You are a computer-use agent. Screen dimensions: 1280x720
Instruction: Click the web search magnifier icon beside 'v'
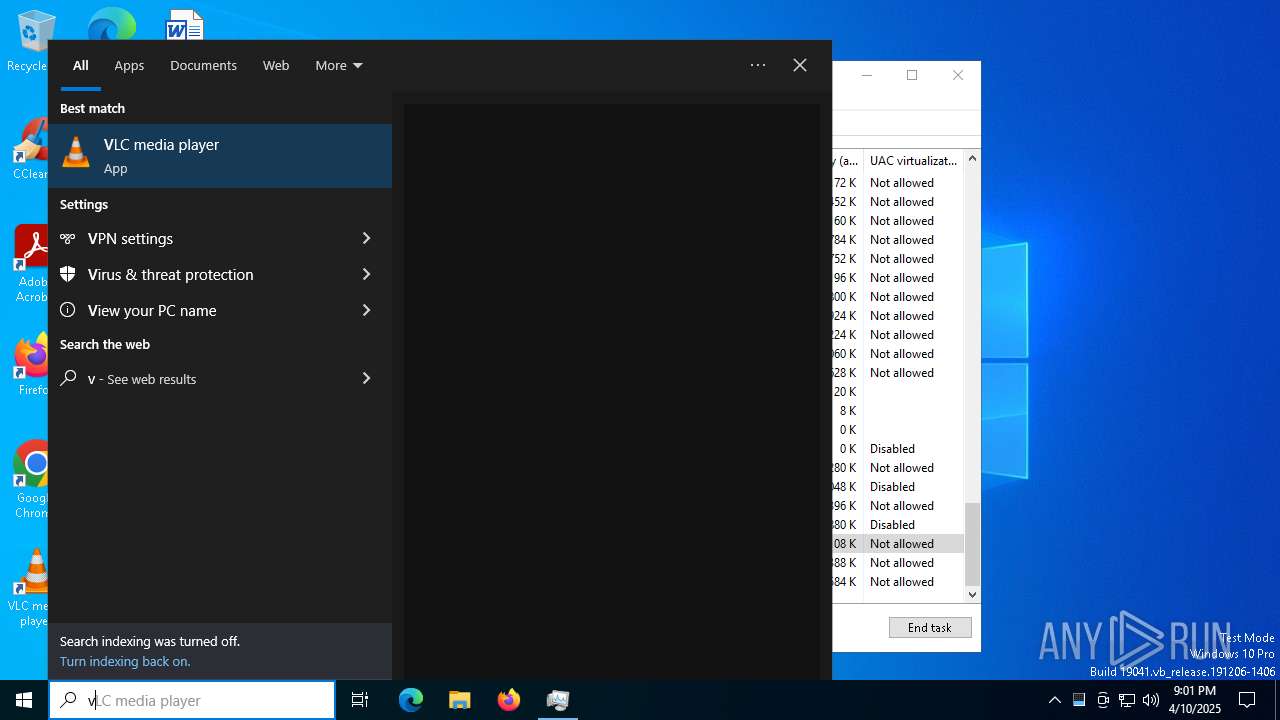pyautogui.click(x=68, y=378)
